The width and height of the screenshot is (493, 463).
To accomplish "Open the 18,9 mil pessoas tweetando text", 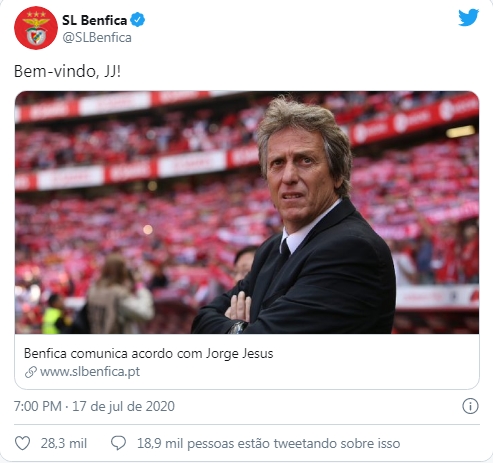I will (268, 444).
